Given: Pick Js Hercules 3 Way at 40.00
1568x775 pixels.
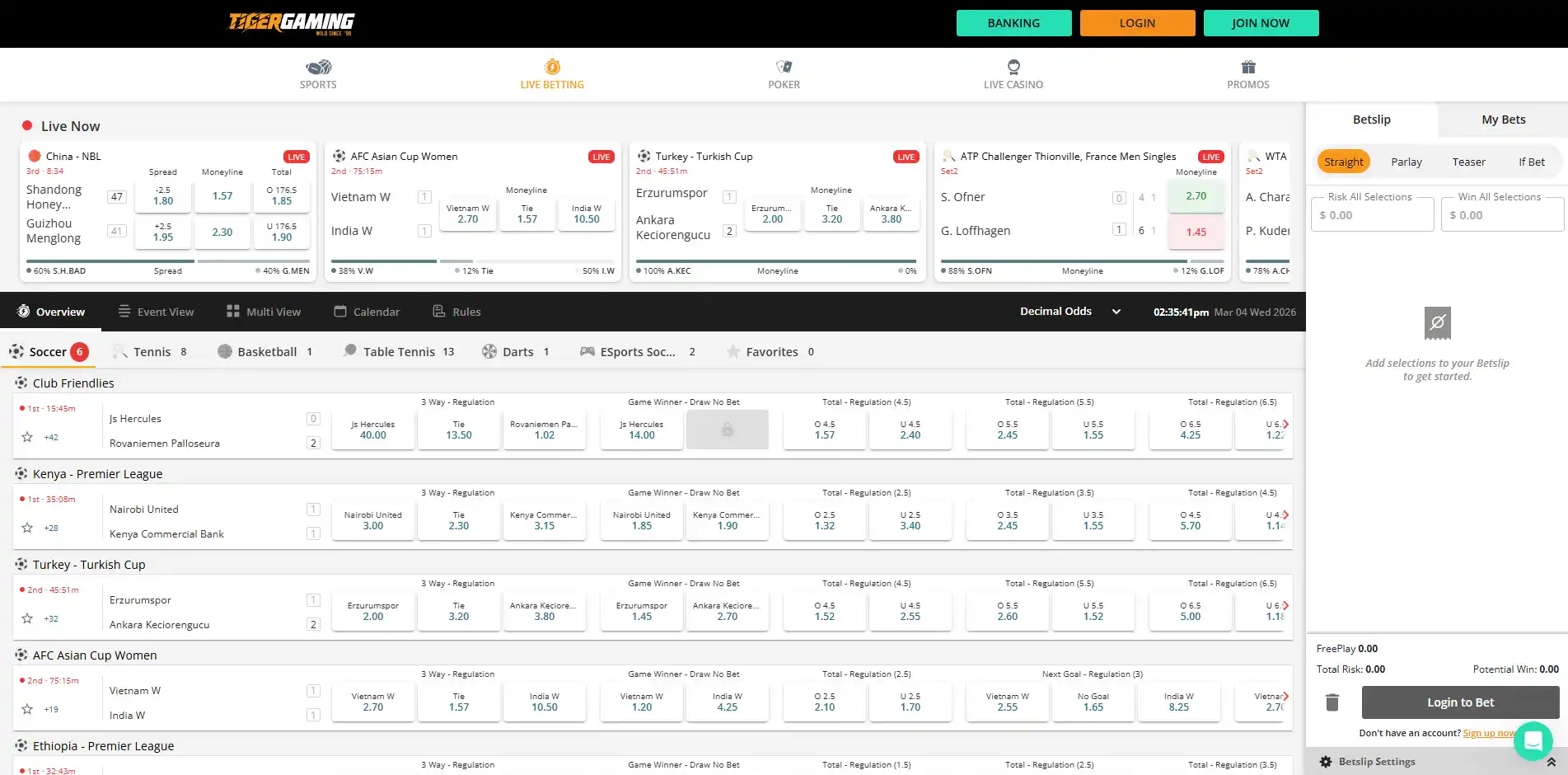Looking at the screenshot, I should 373,430.
